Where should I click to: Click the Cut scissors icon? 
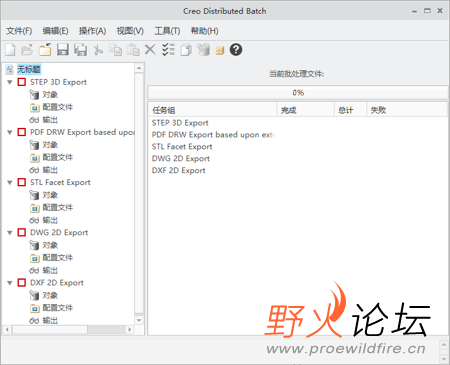98,50
